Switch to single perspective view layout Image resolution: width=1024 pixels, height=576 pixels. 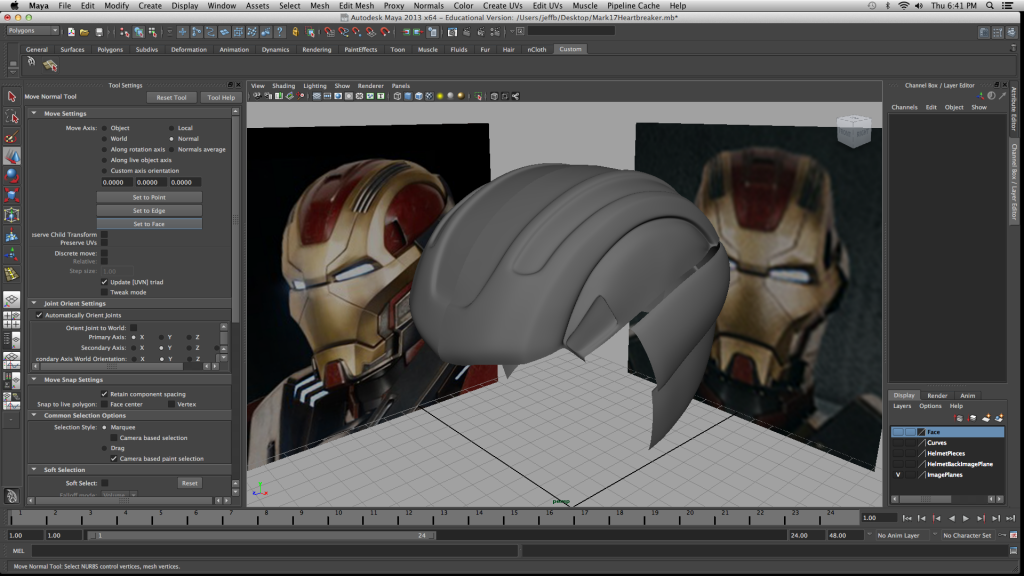(x=11, y=299)
